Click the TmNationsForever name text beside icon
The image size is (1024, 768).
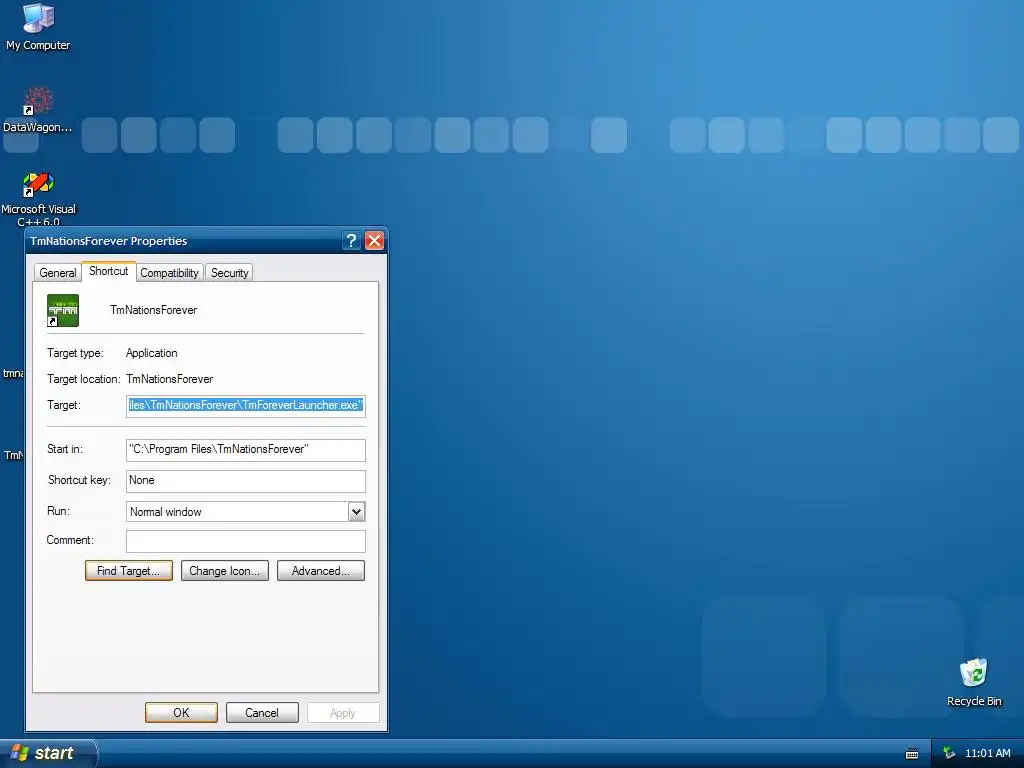[153, 310]
